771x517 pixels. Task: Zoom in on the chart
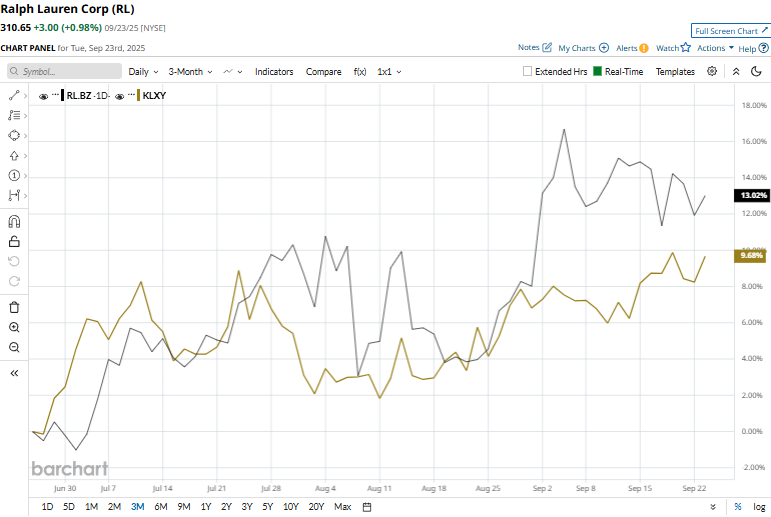click(14, 328)
